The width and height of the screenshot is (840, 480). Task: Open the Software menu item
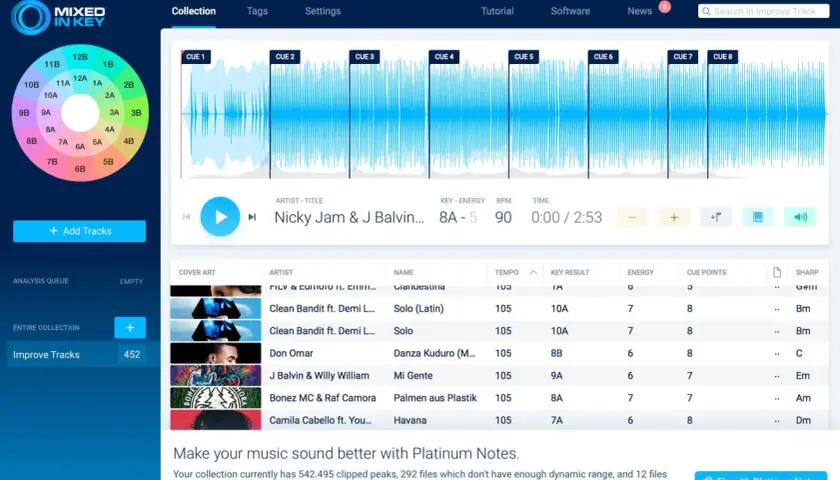click(570, 11)
